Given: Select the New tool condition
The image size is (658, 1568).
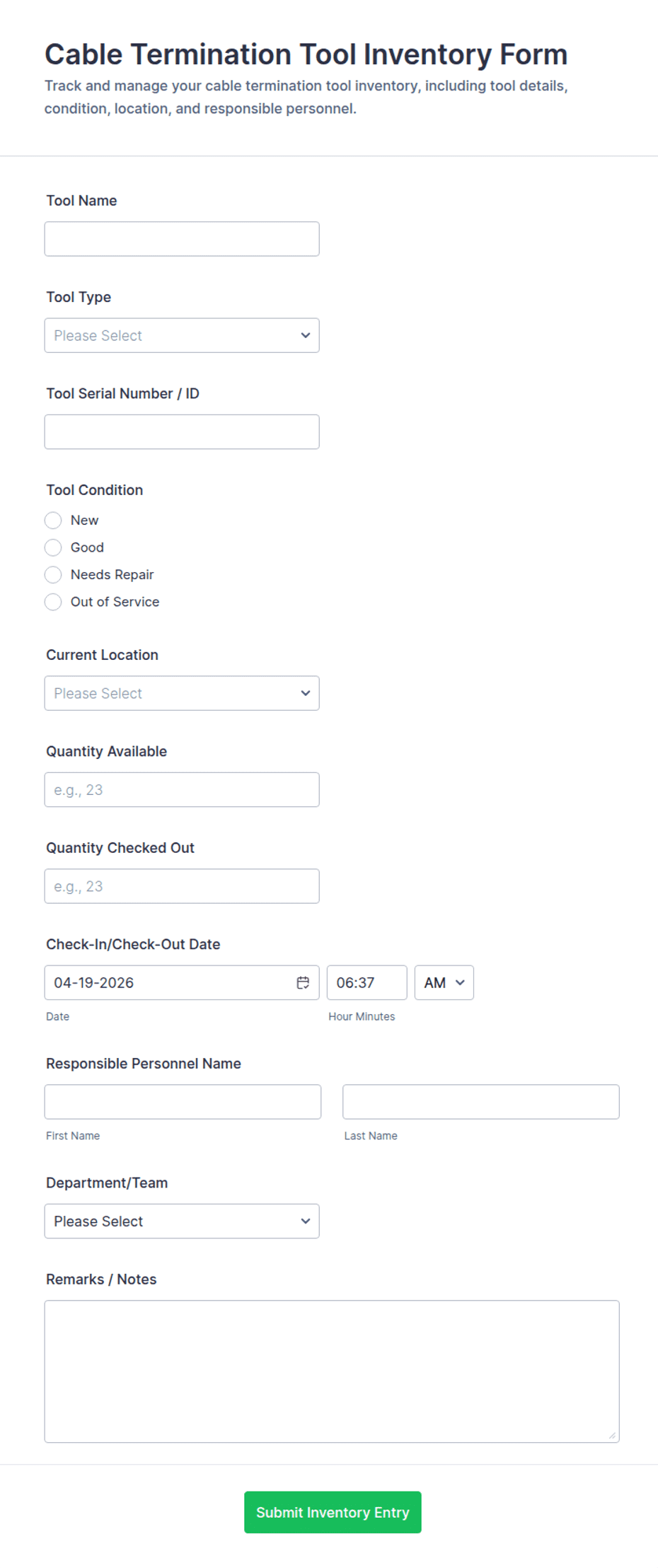Looking at the screenshot, I should coord(53,520).
